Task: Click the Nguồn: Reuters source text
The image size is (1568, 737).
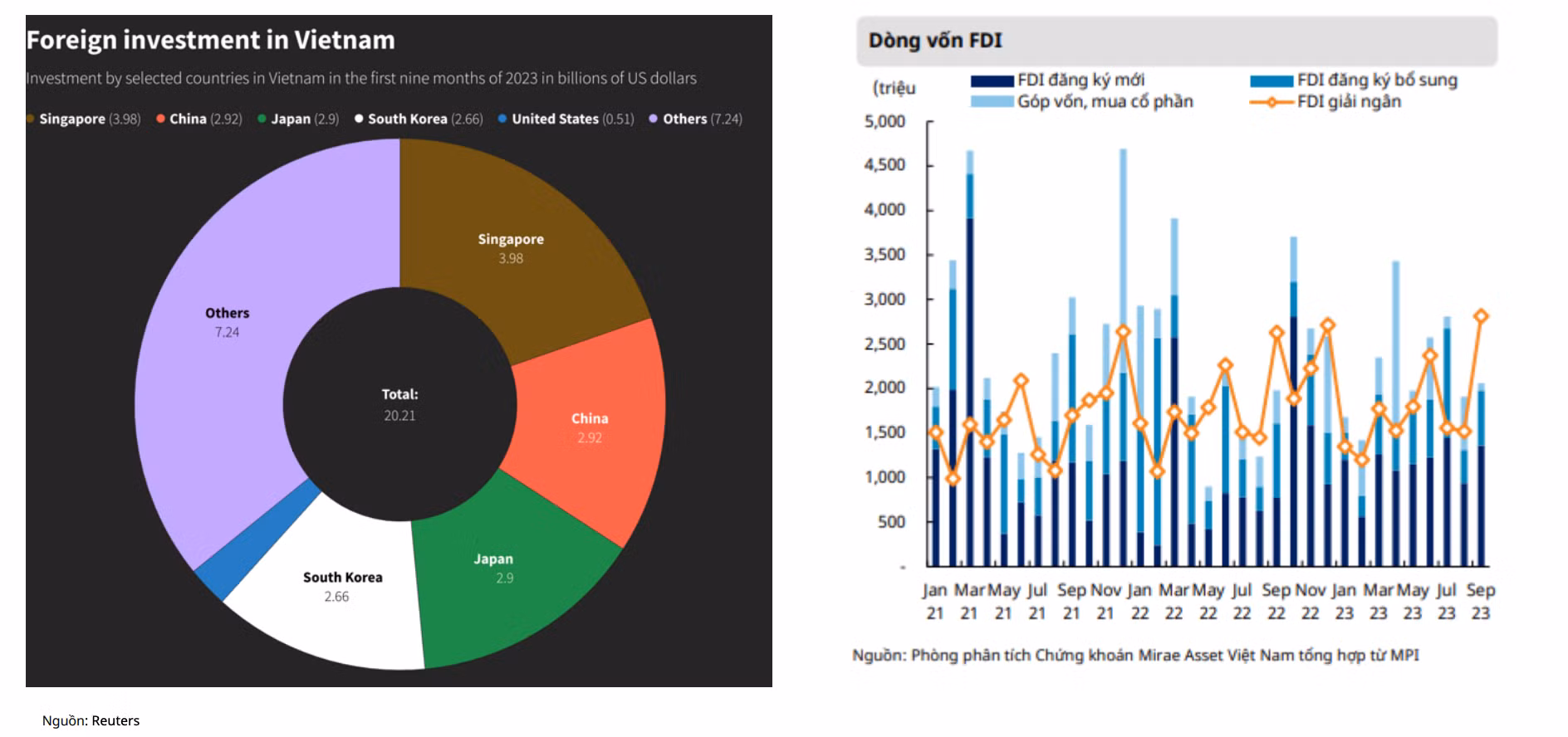Action: pos(91,720)
